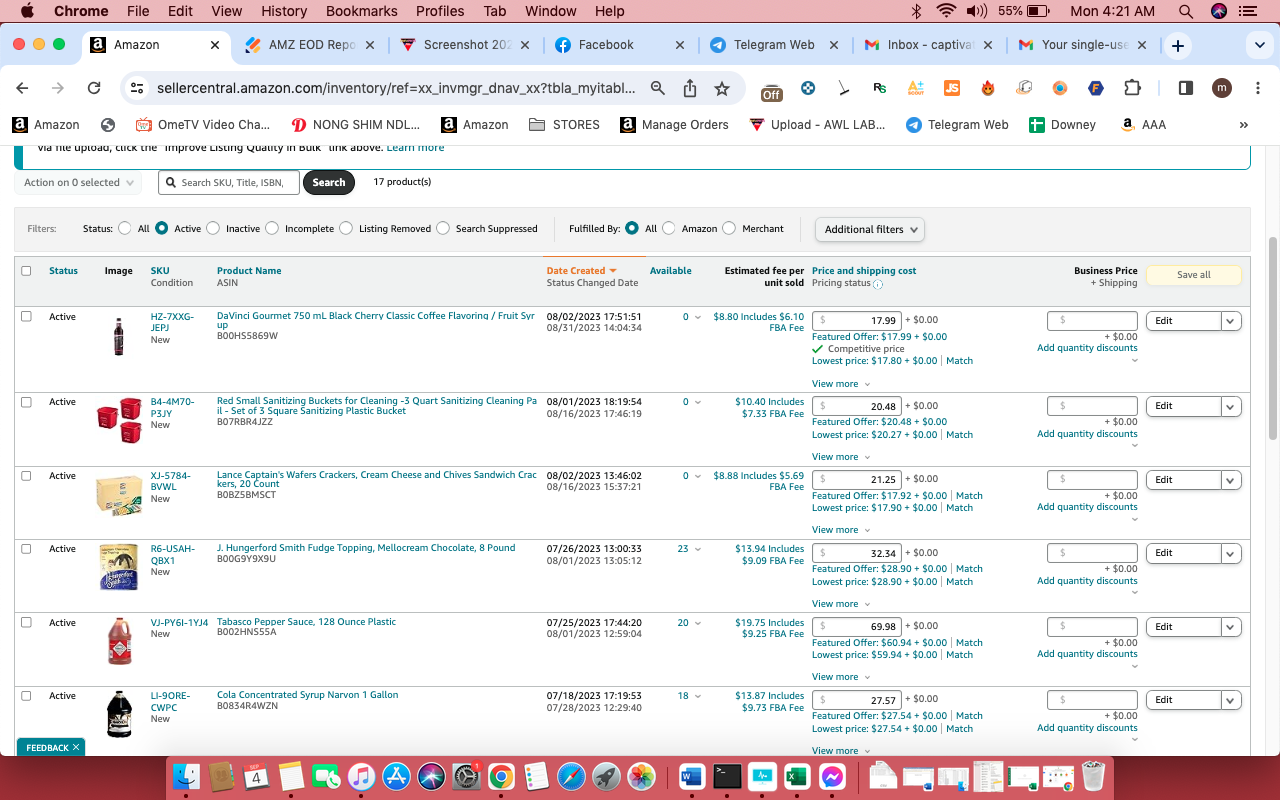Open the Profiles menu in menu bar
This screenshot has height=800, width=1280.
point(440,11)
